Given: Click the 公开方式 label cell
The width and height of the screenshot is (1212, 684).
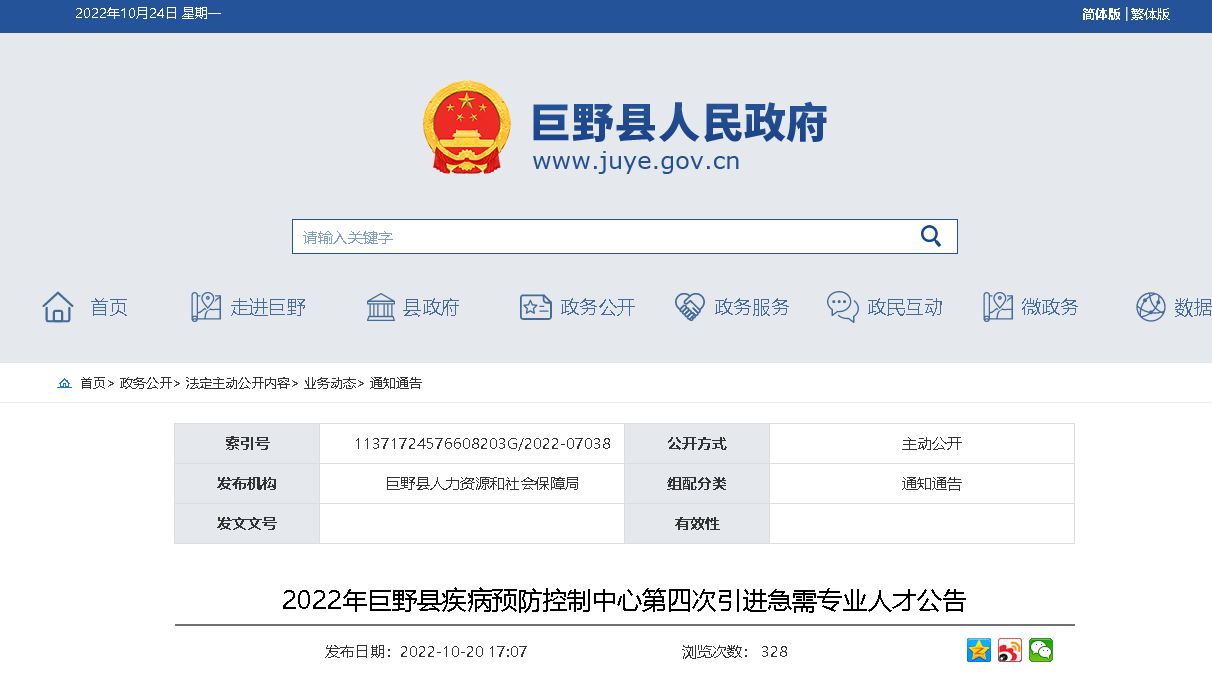Looking at the screenshot, I should (697, 444).
